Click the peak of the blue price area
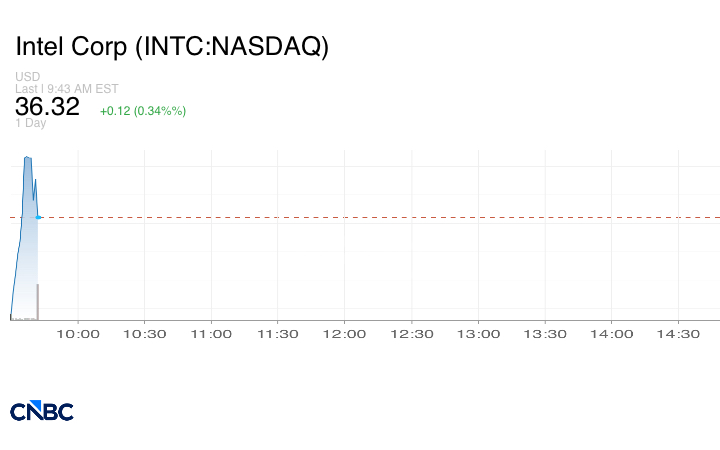The image size is (720, 450). click(27, 158)
